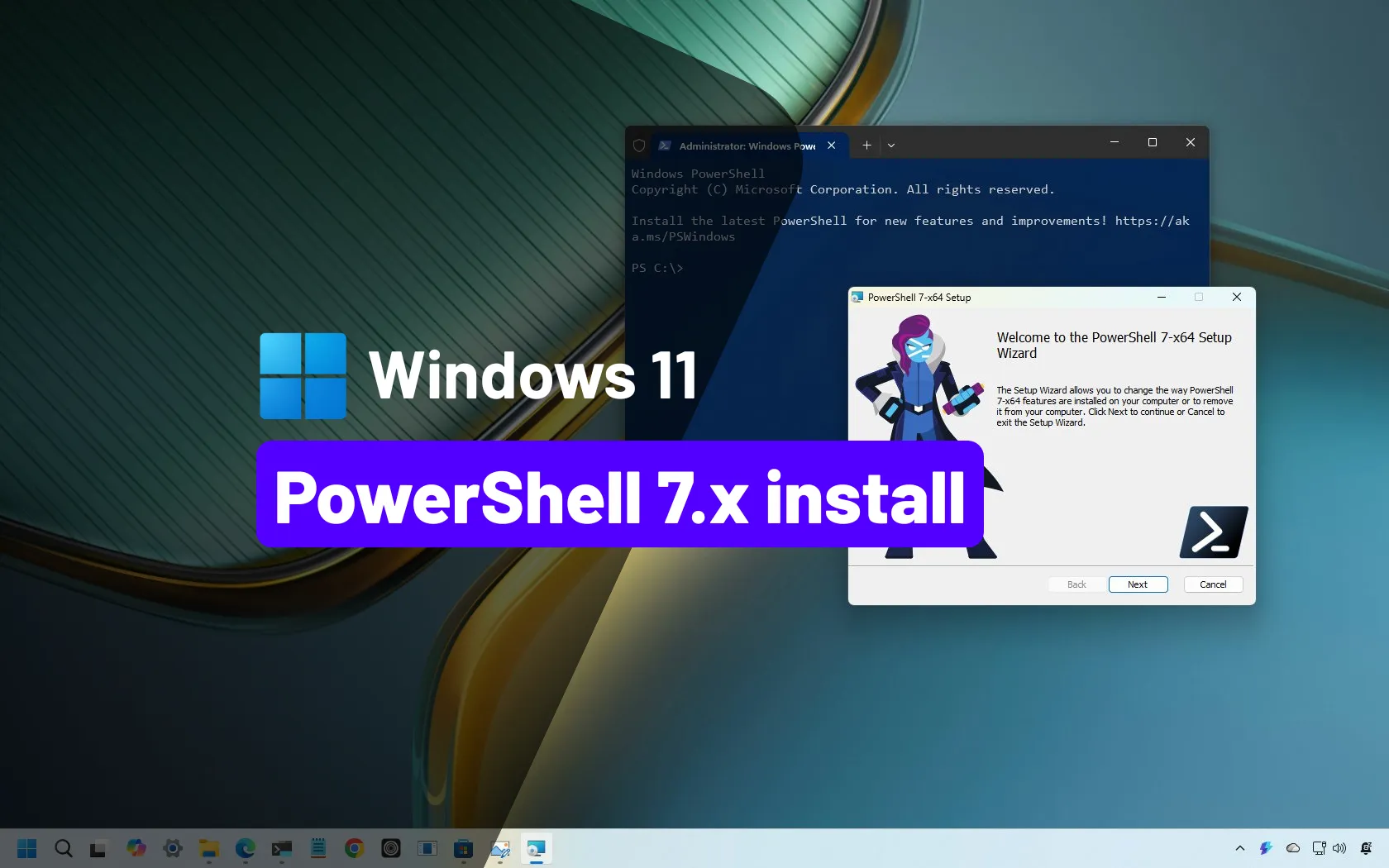Open Microsoft Store from the taskbar
Screen dimensions: 1389x868
point(463,848)
